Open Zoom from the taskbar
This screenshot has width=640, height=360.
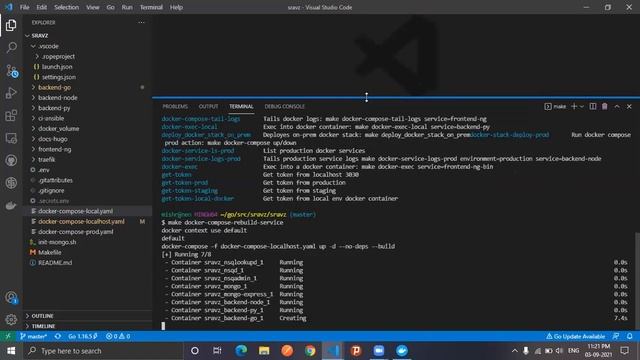[x=379, y=351]
